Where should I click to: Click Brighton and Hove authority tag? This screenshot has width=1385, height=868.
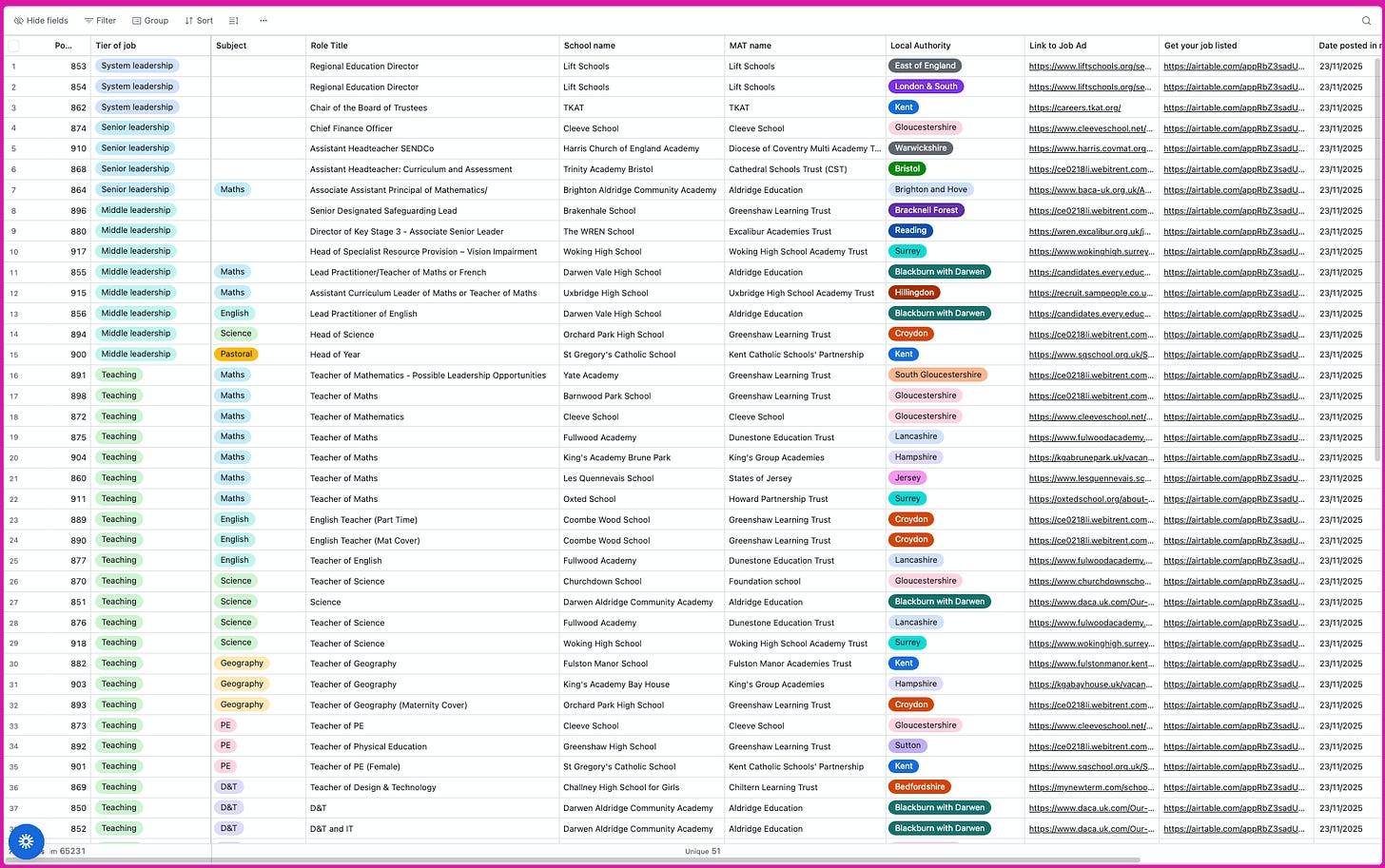click(930, 189)
